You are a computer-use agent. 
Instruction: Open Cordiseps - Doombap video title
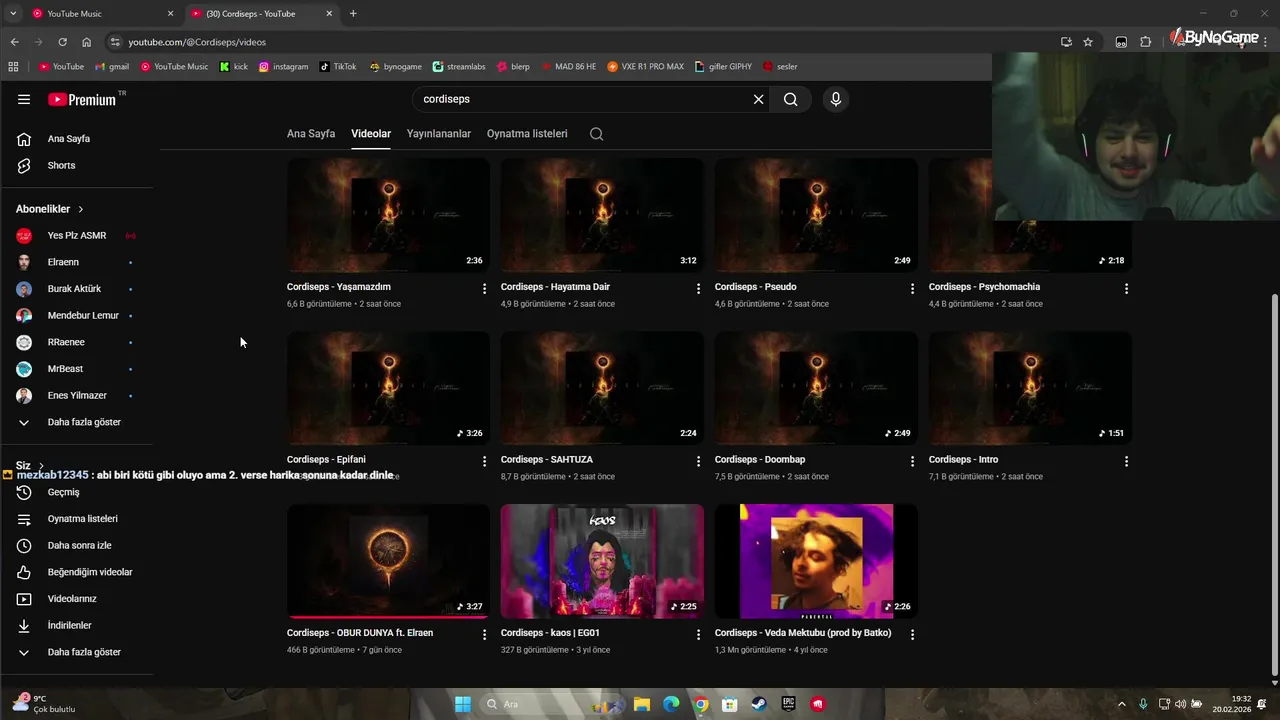[760, 460]
